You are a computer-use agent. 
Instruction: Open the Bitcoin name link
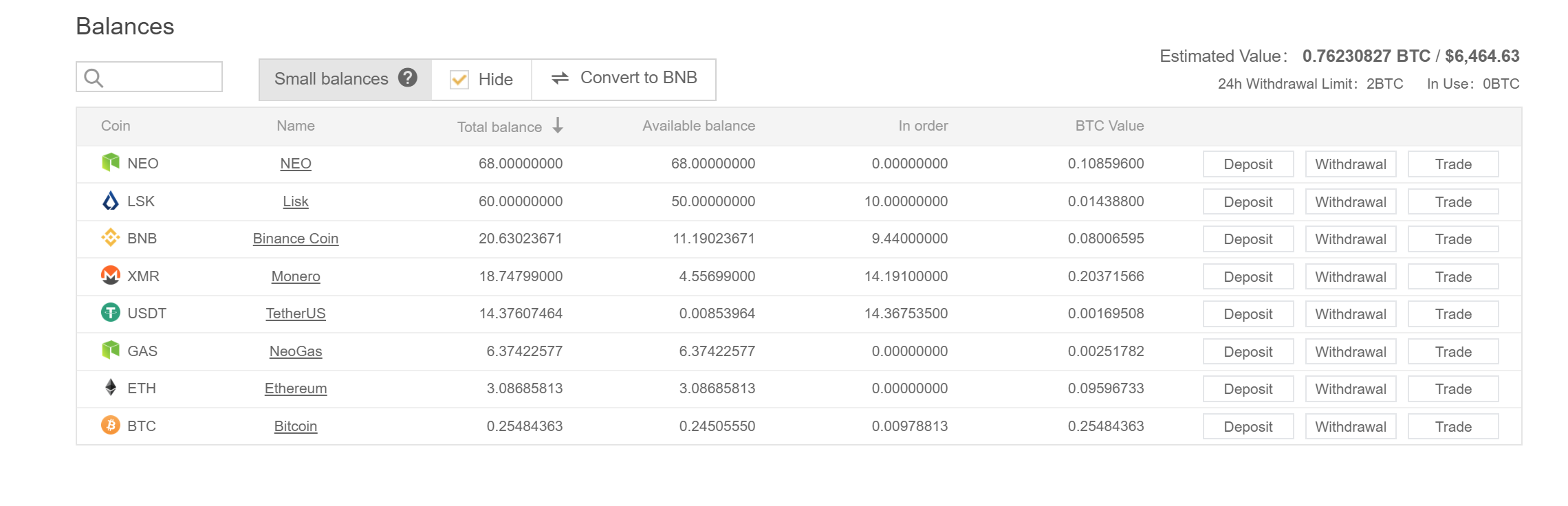click(x=296, y=426)
